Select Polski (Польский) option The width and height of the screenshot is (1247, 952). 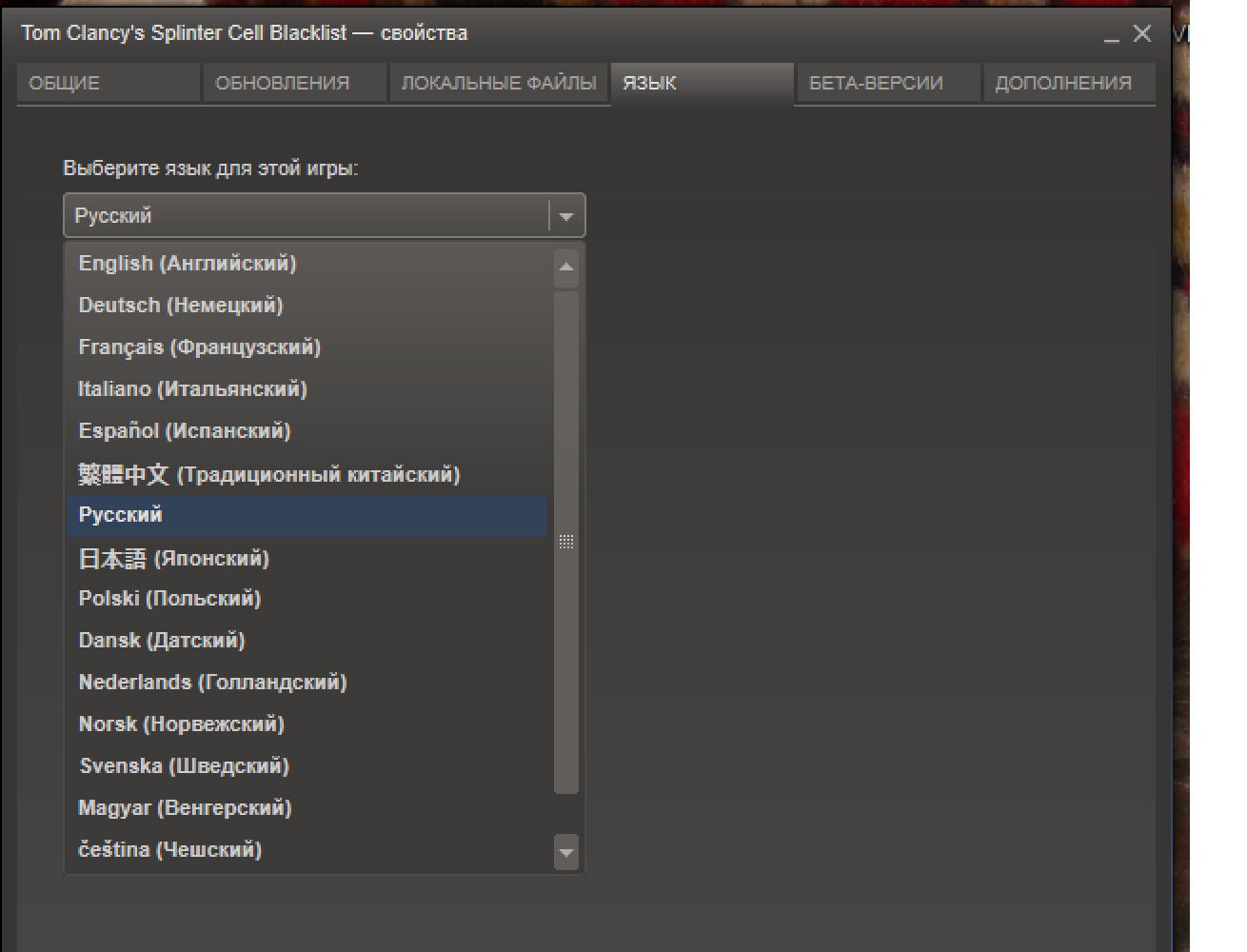point(307,599)
